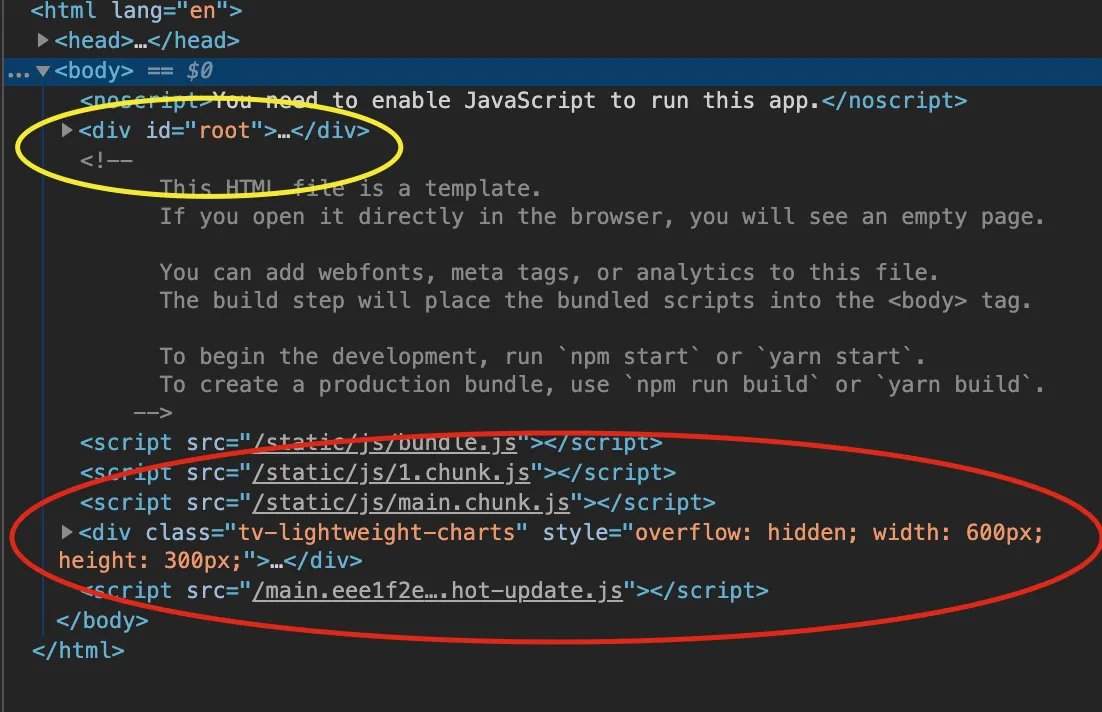
Task: Click the comment line mentioning npm run build
Action: (602, 384)
